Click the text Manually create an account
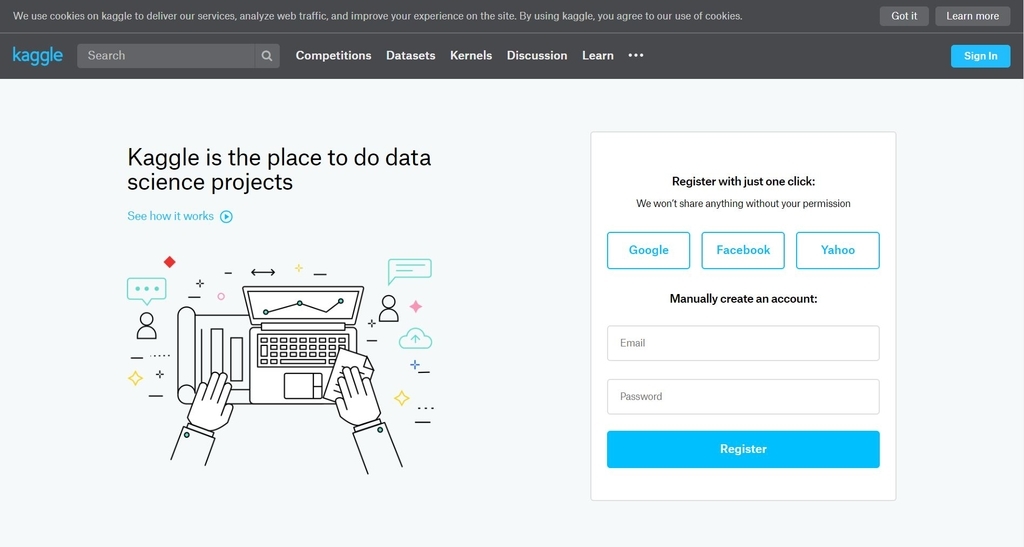Image resolution: width=1024 pixels, height=547 pixels. click(x=743, y=299)
